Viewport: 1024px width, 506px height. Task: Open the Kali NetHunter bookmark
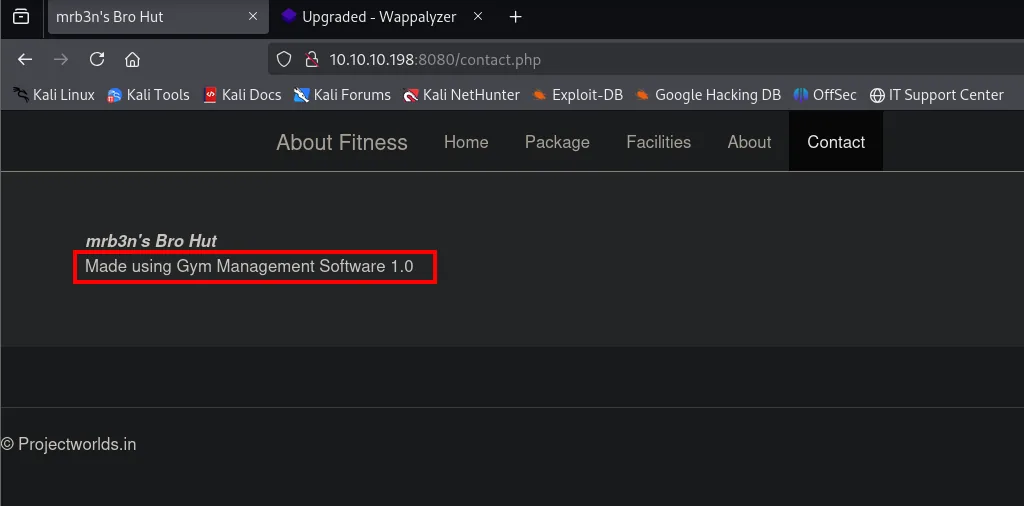(x=461, y=95)
